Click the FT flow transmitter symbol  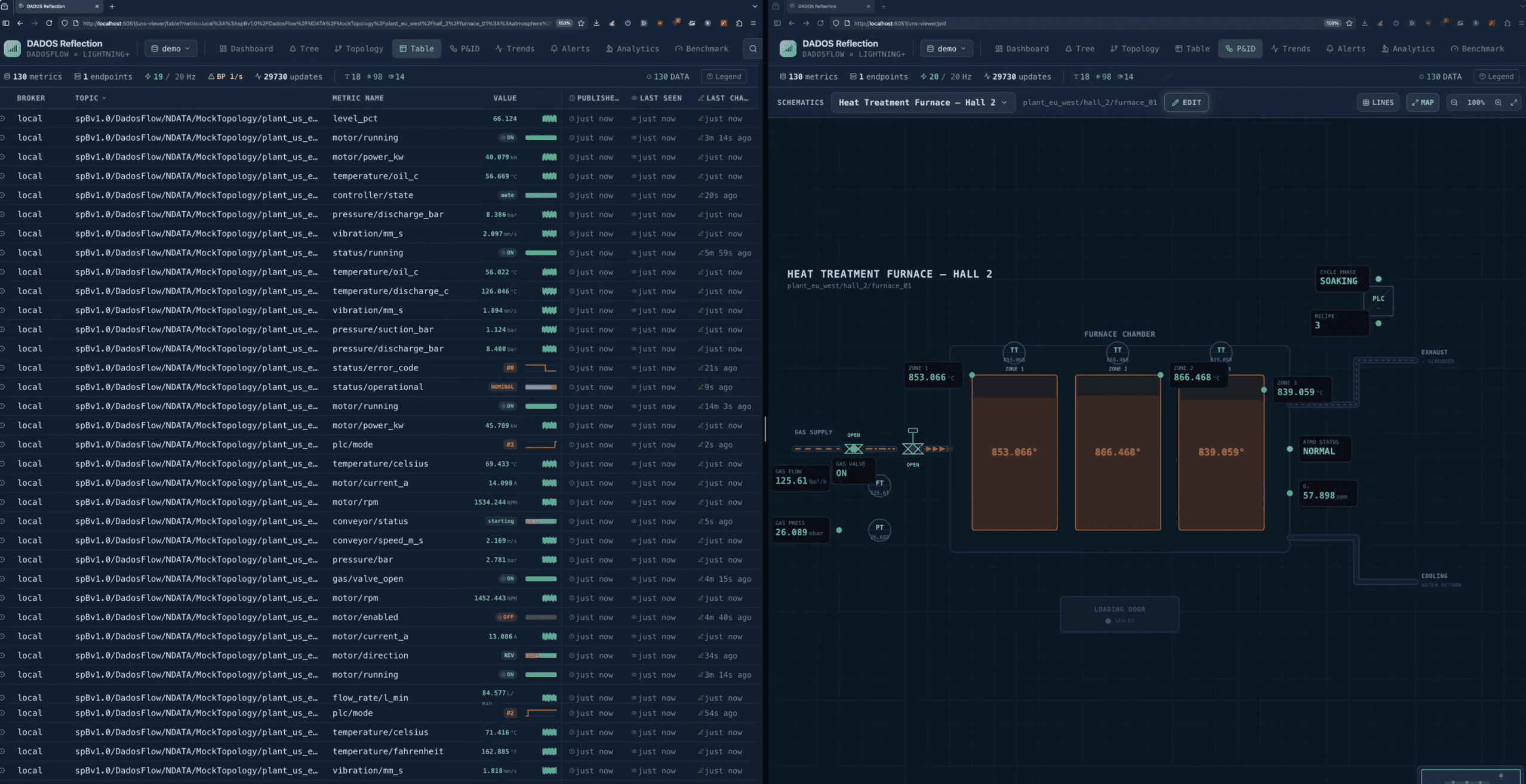point(879,486)
